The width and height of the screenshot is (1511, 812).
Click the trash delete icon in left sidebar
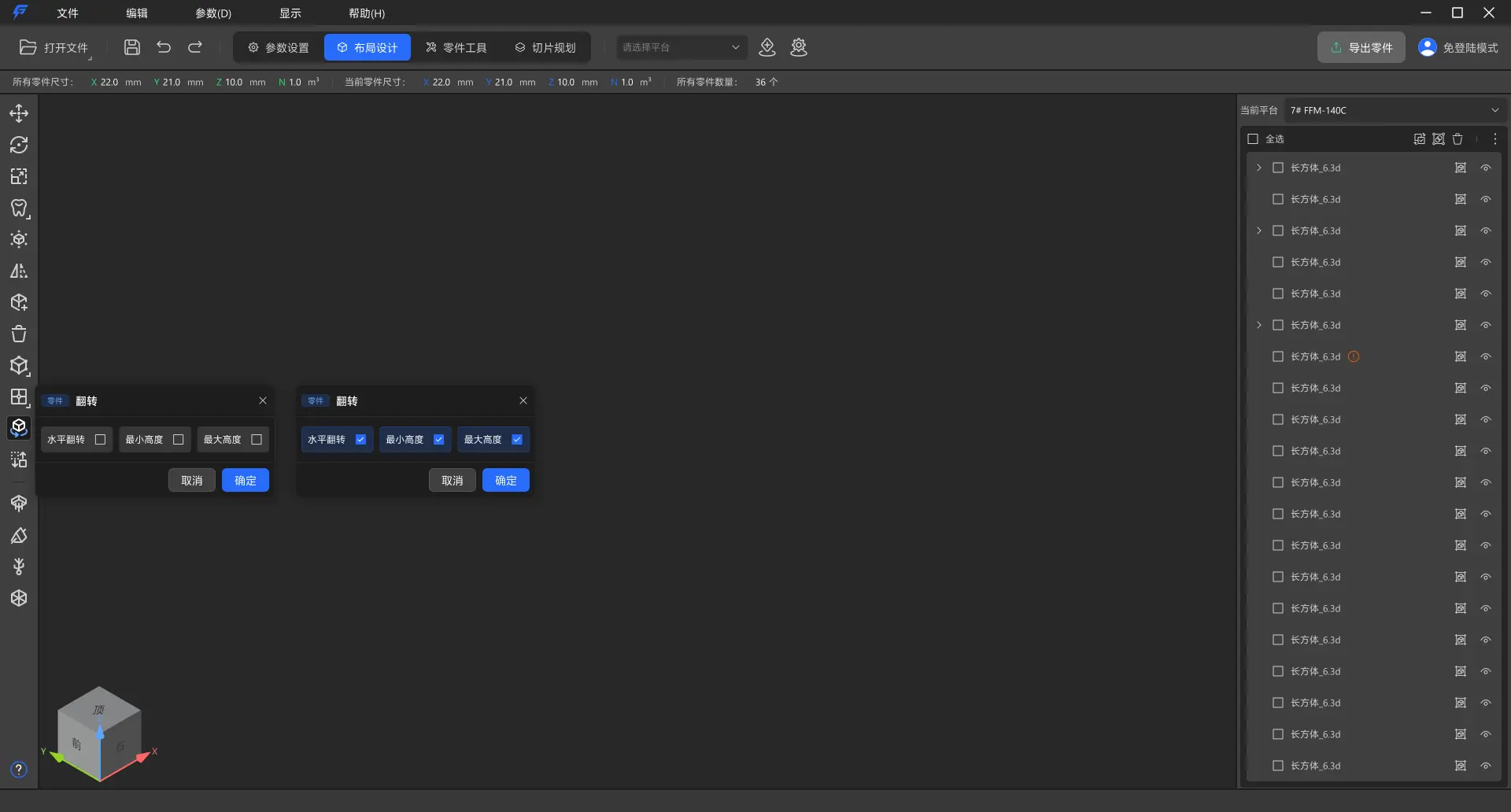pyautogui.click(x=19, y=334)
